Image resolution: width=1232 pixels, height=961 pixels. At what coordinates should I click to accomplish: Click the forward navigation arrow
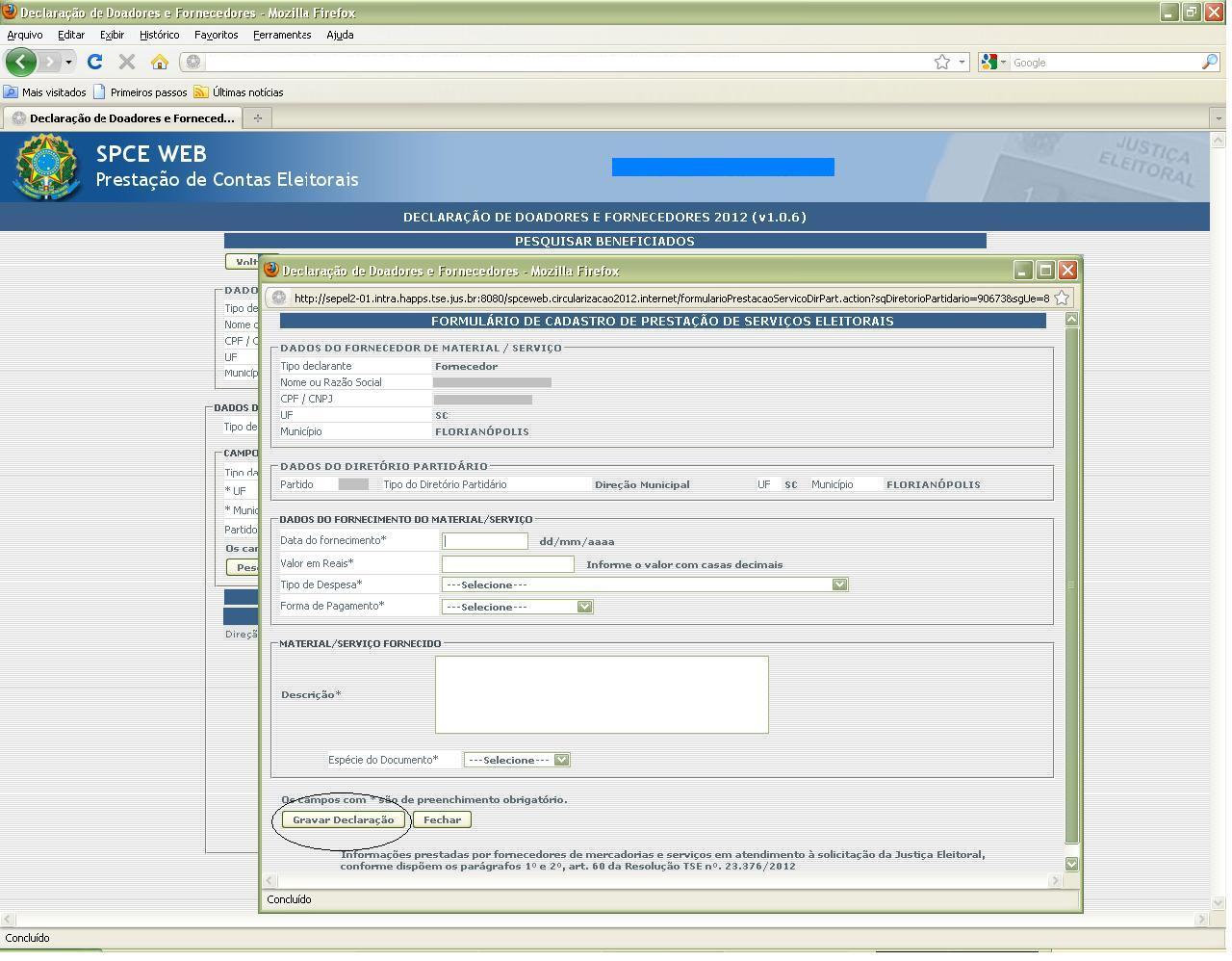click(50, 62)
